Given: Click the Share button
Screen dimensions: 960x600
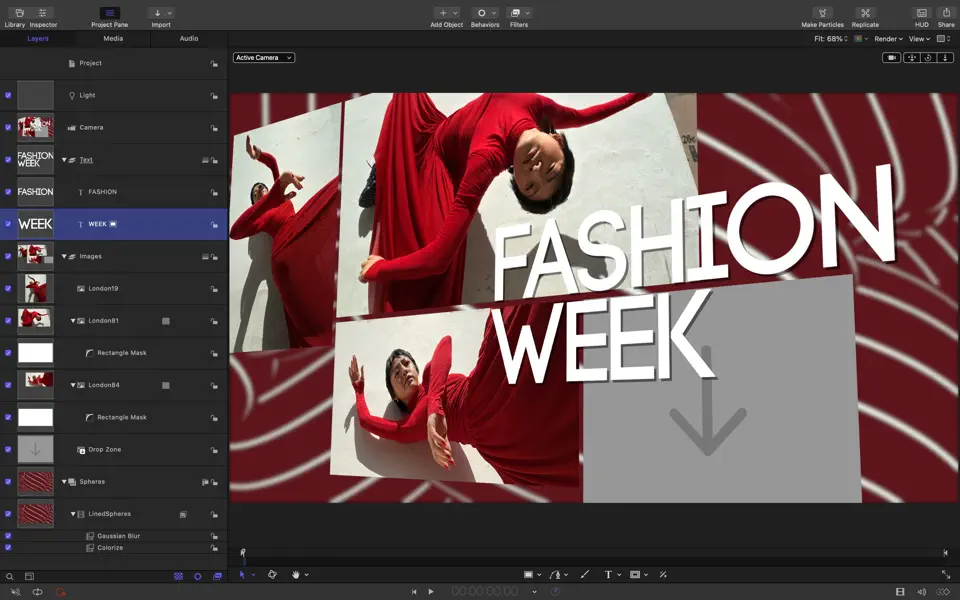Looking at the screenshot, I should [945, 14].
